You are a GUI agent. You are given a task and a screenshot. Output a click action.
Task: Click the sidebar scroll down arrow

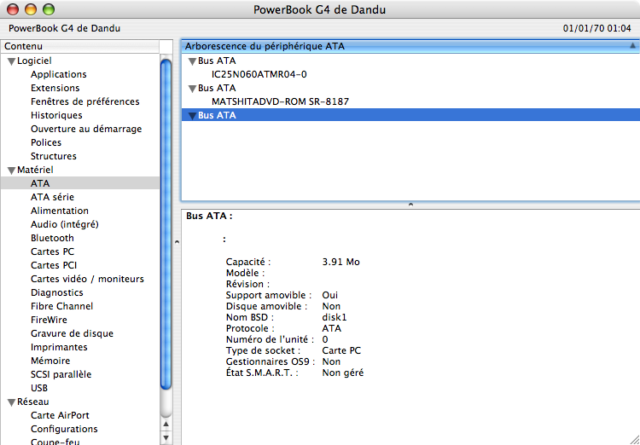click(x=166, y=438)
